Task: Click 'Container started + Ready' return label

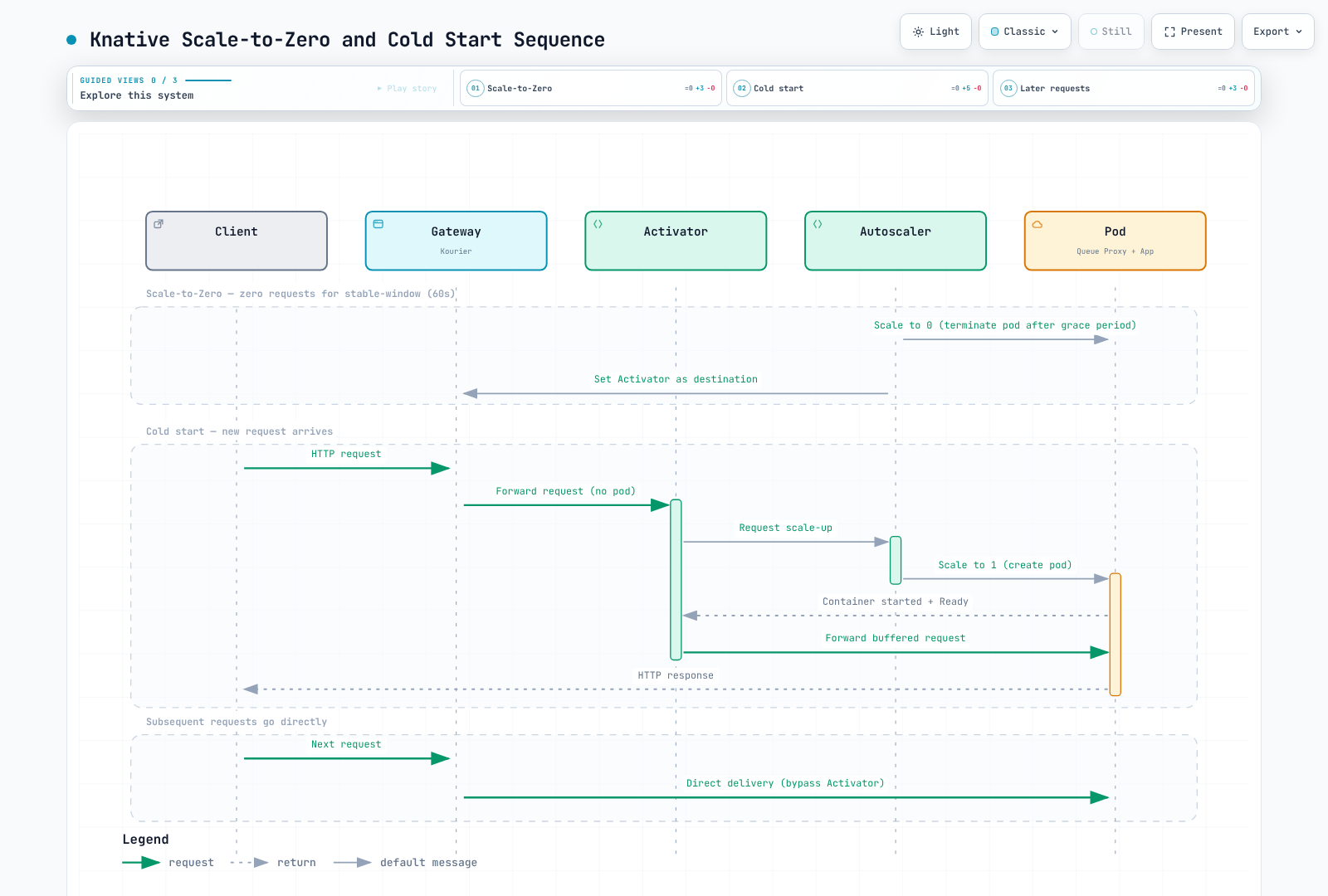Action: pos(896,601)
